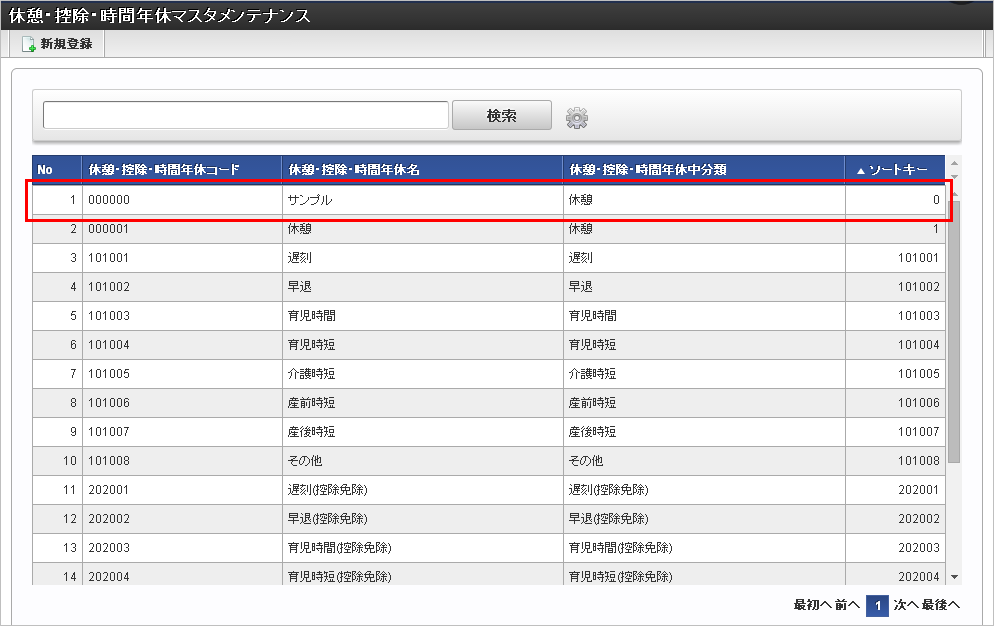Image resolution: width=994 pixels, height=626 pixels.
Task: Click the 産後時短 category cell in row 9
Action: (x=704, y=432)
